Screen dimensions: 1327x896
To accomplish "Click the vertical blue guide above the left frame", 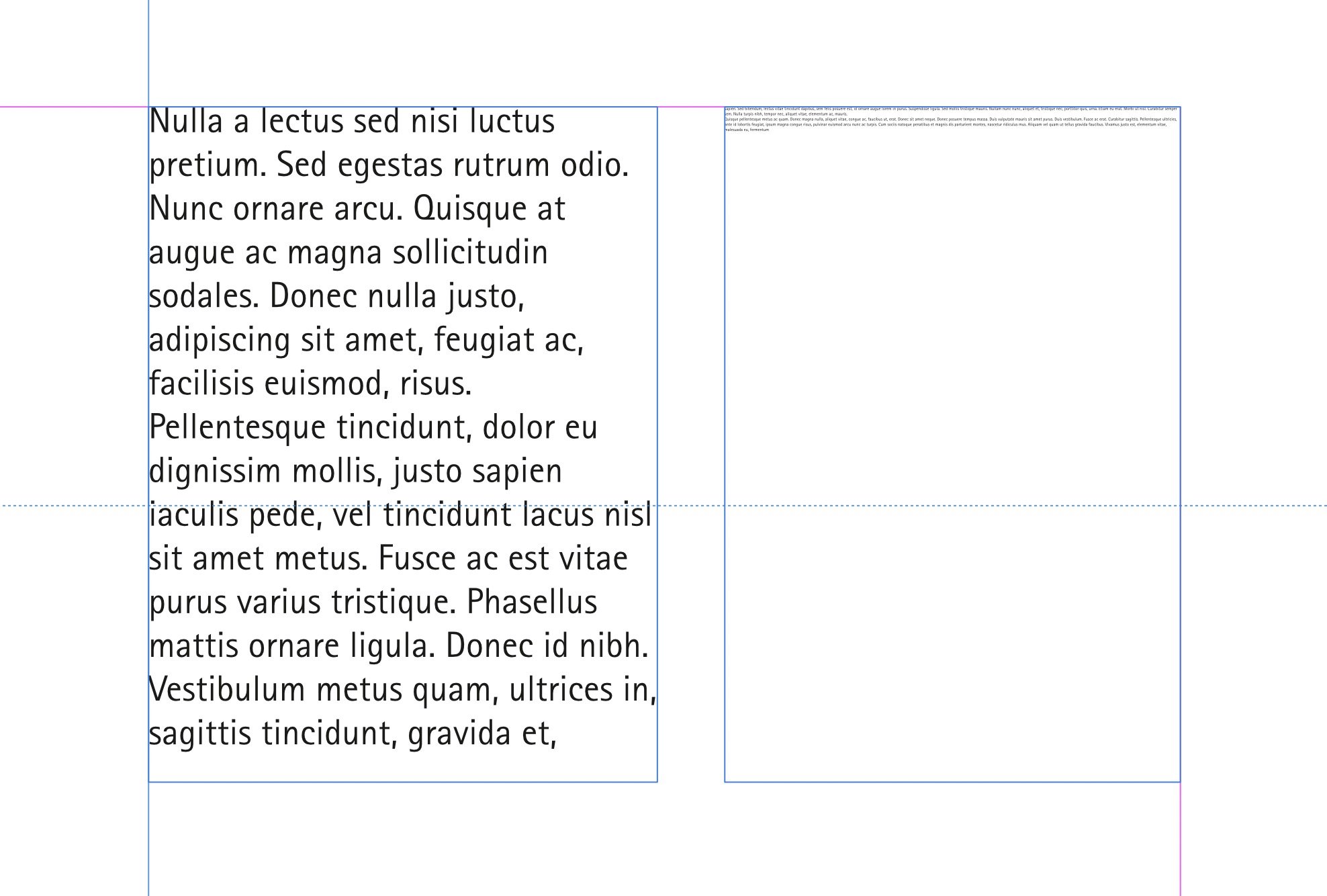I will [x=148, y=52].
